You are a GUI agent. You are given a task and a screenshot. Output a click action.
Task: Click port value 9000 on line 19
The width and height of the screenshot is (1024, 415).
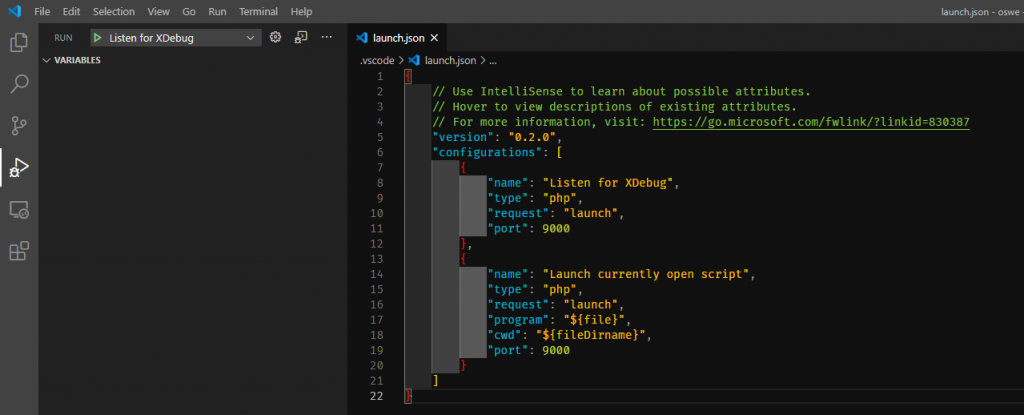556,350
